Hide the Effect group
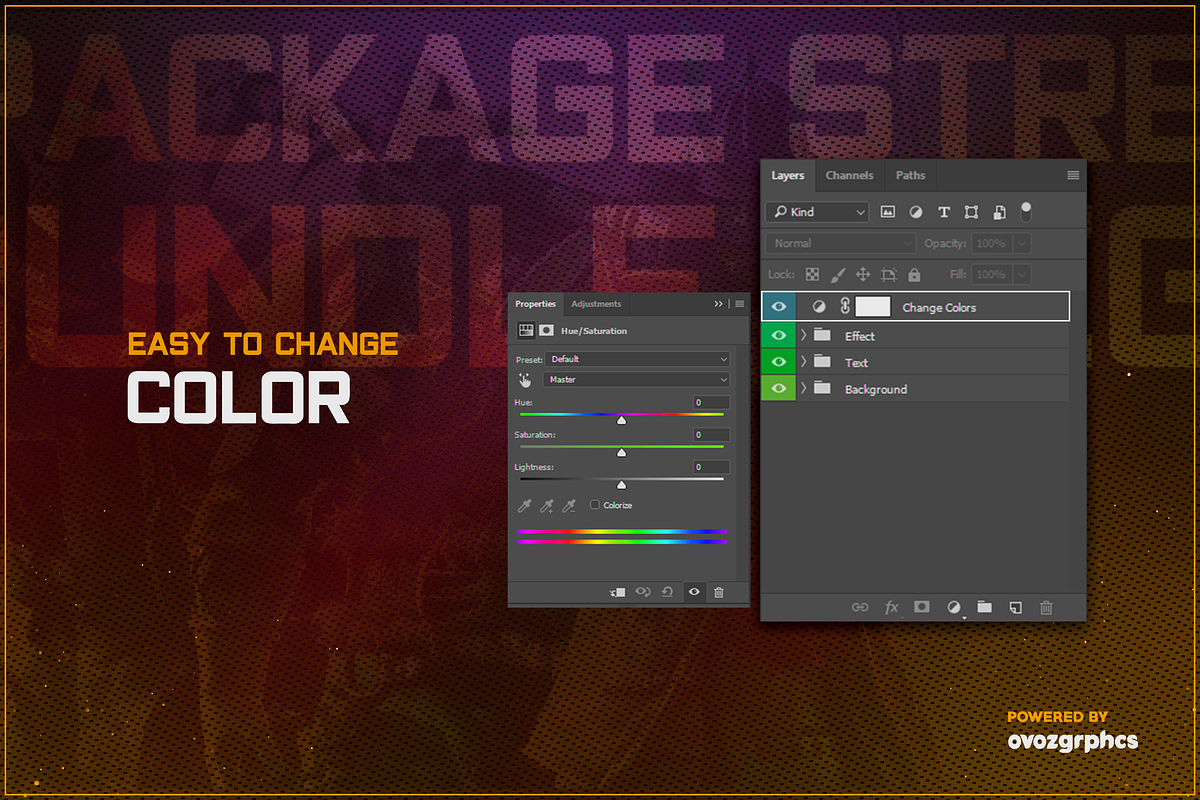 (x=779, y=335)
